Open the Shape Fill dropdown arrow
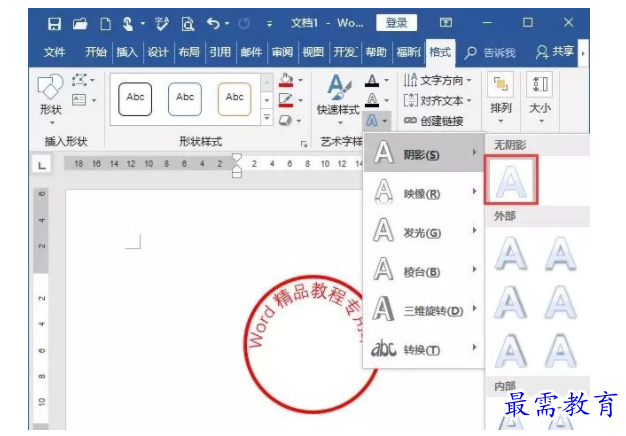 point(300,80)
